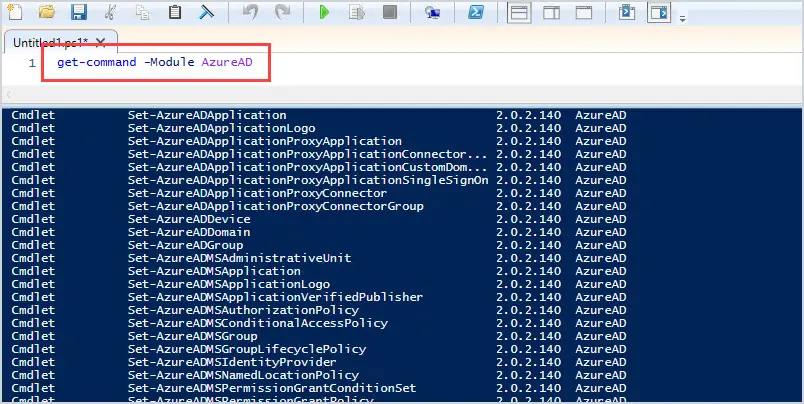Cut selection using the scissors icon

tap(110, 12)
